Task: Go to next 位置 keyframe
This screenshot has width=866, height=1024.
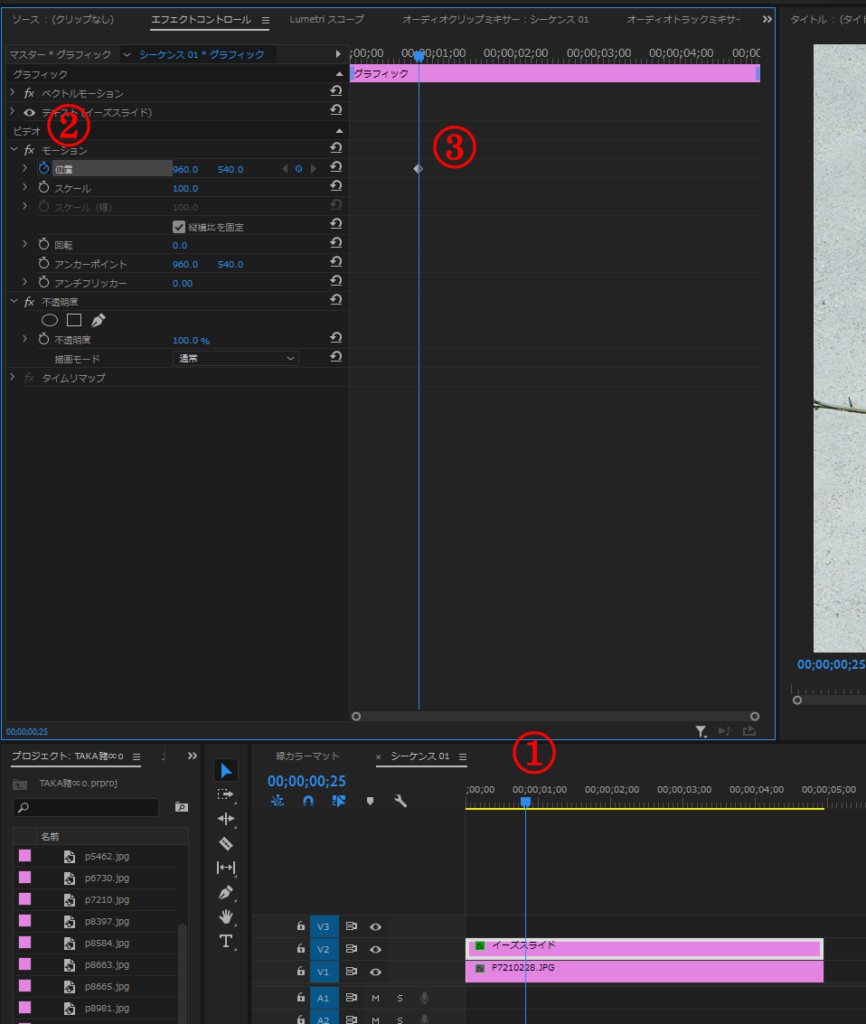Action: (x=313, y=169)
